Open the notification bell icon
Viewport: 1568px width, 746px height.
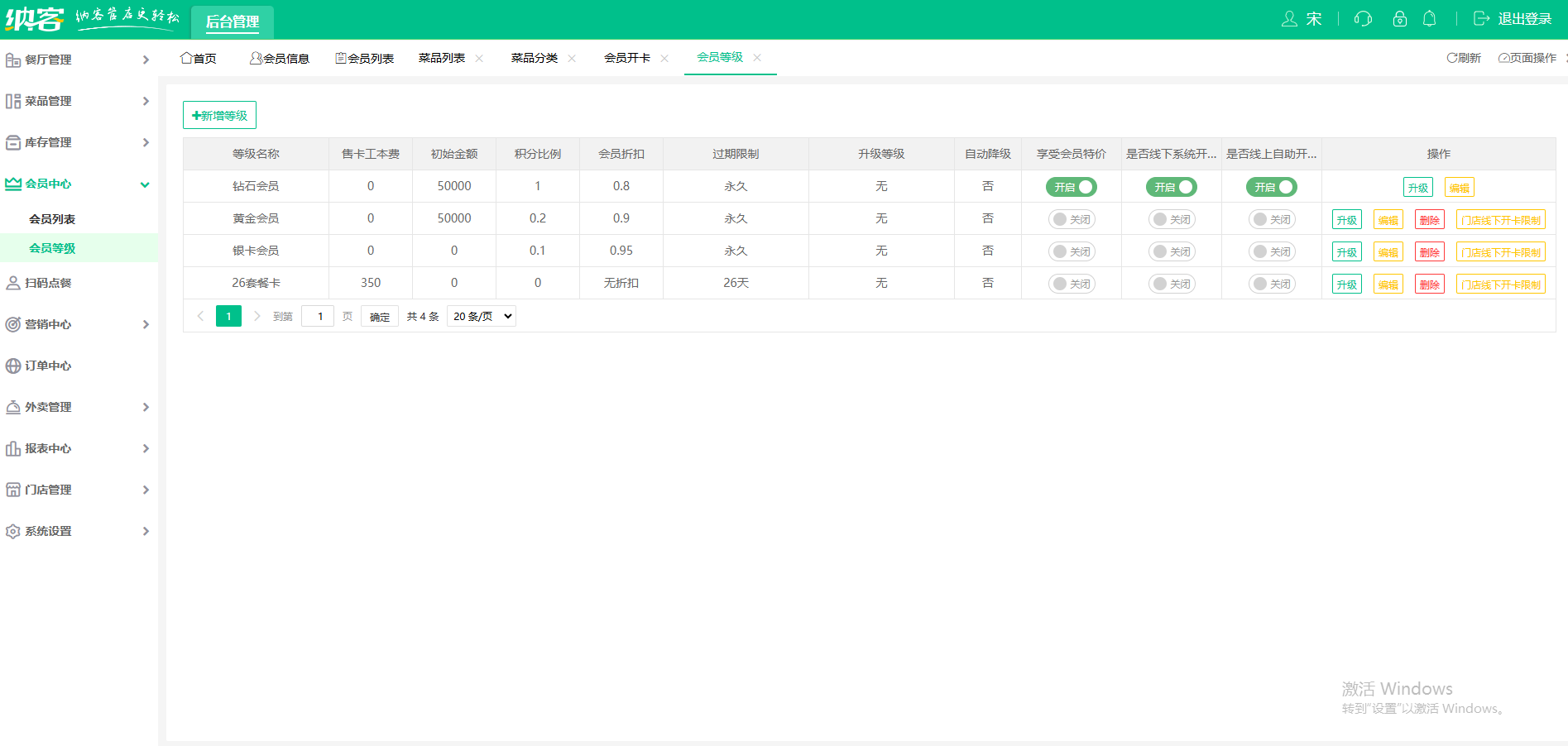[x=1429, y=19]
